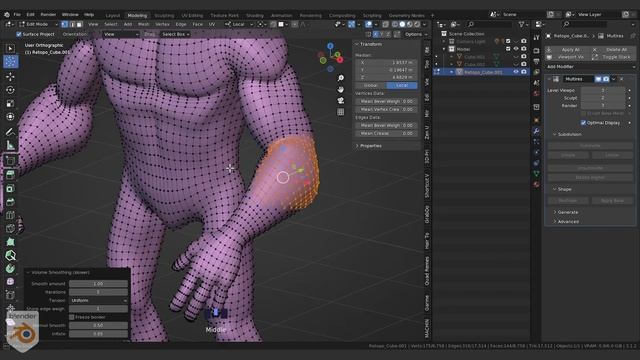
Task: Click the viewport zoom magnifier icon
Action: pos(340,78)
